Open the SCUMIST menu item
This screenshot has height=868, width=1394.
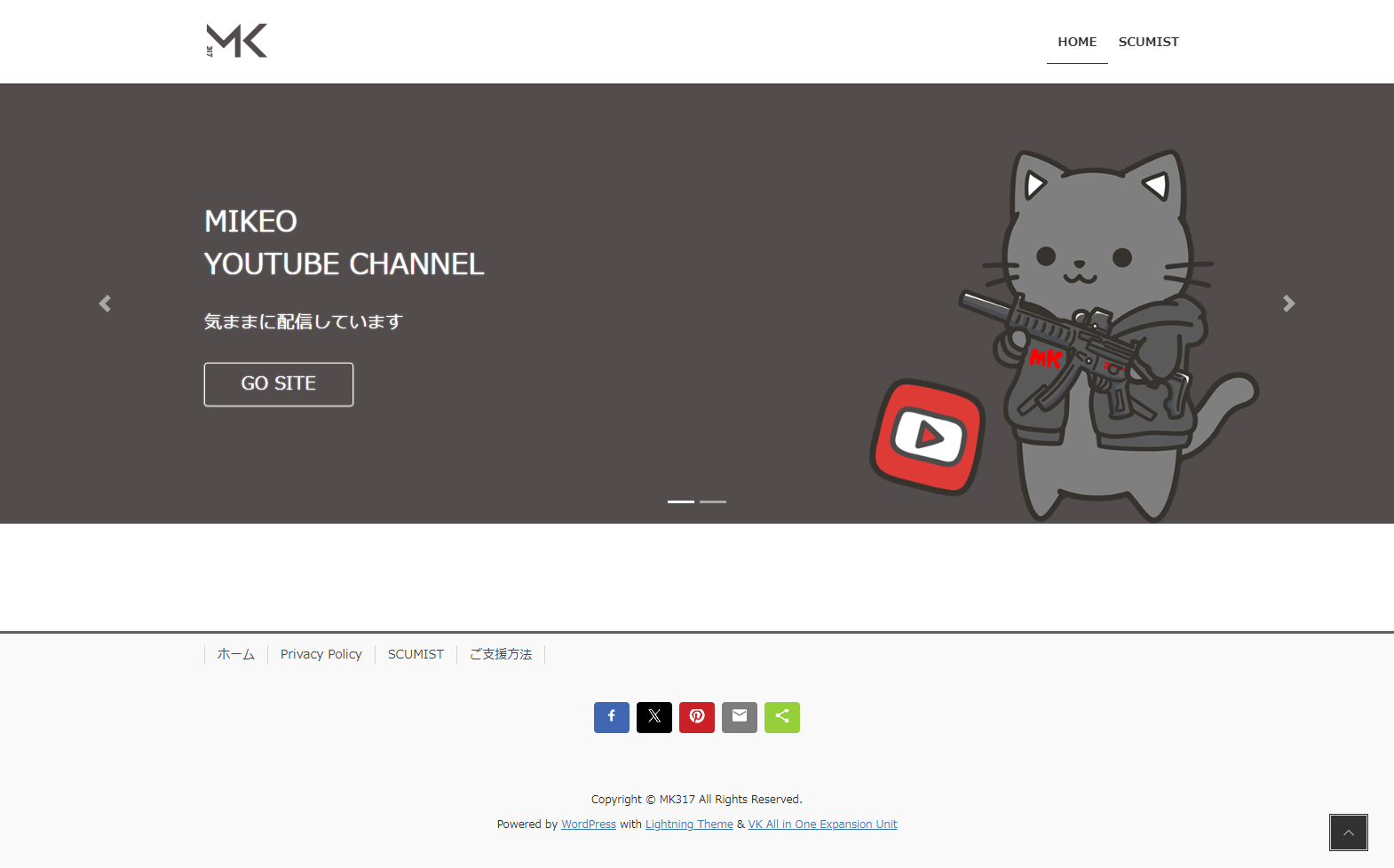1148,42
